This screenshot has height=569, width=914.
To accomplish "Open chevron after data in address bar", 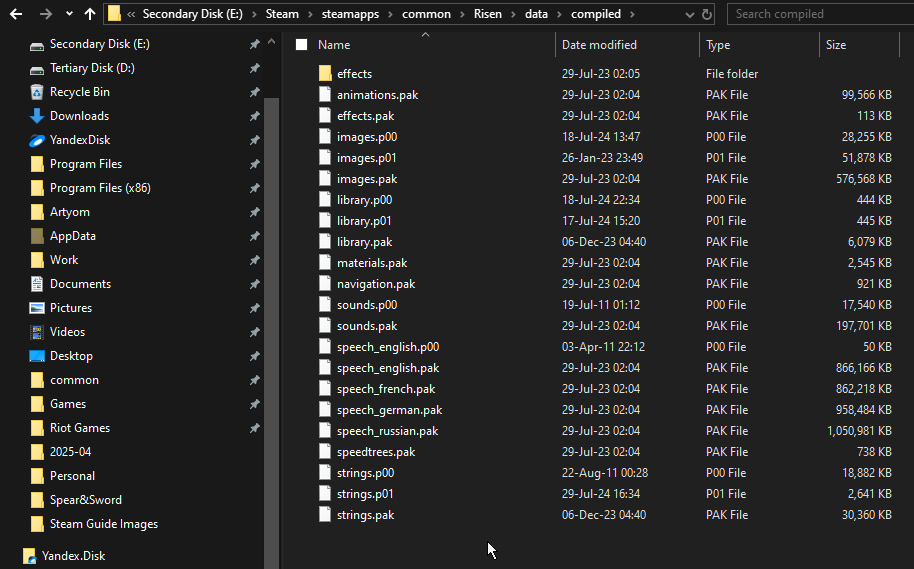I will point(560,14).
